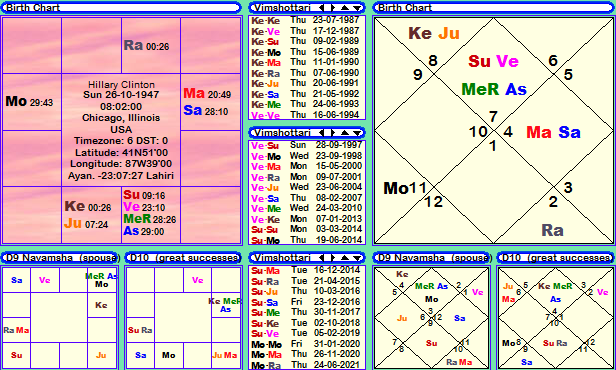
Task: Click down arrow in Vimshottari panel listing Ke-Ke
Action: (x=356, y=8)
